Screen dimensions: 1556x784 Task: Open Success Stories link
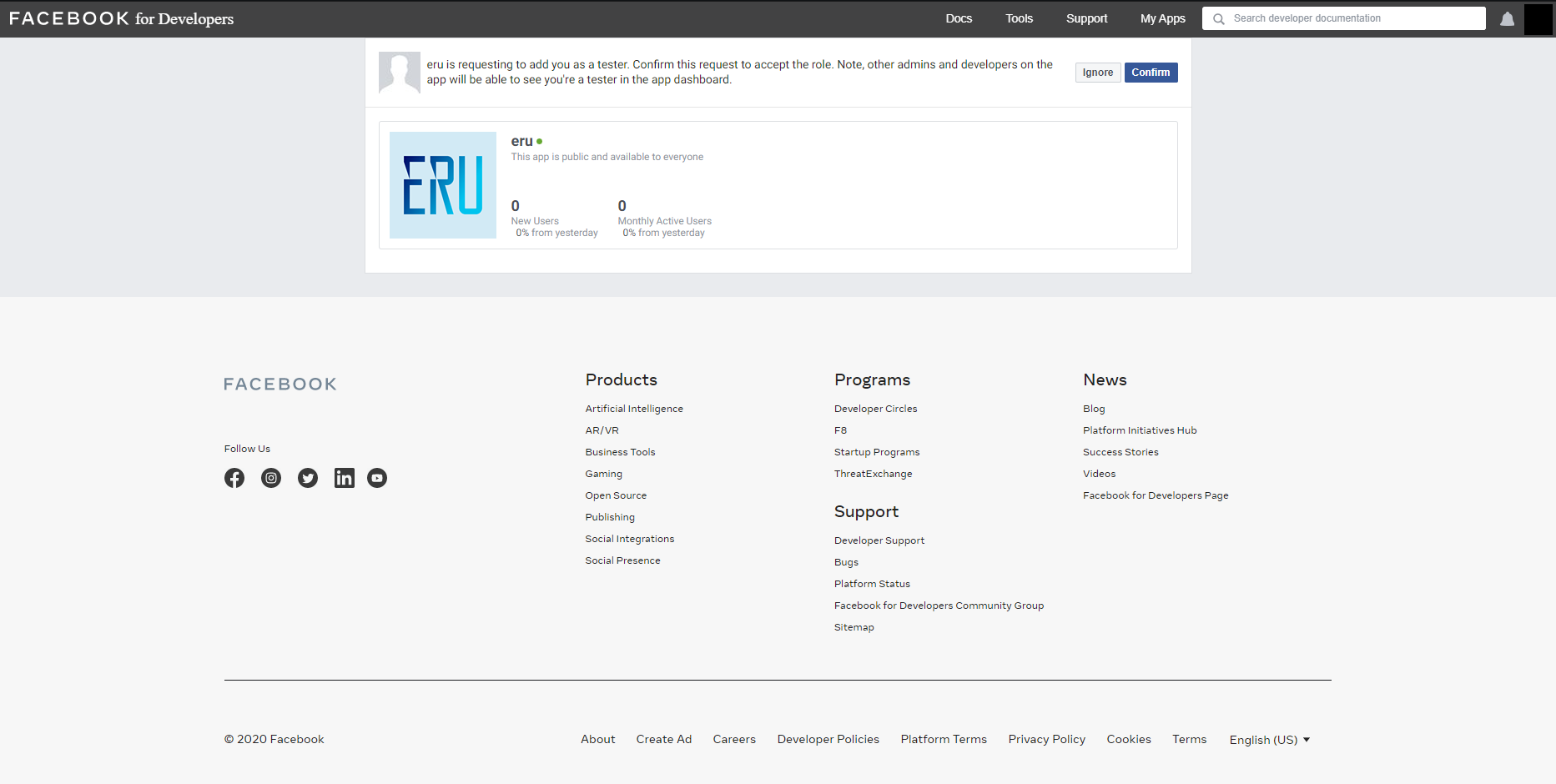[1120, 452]
